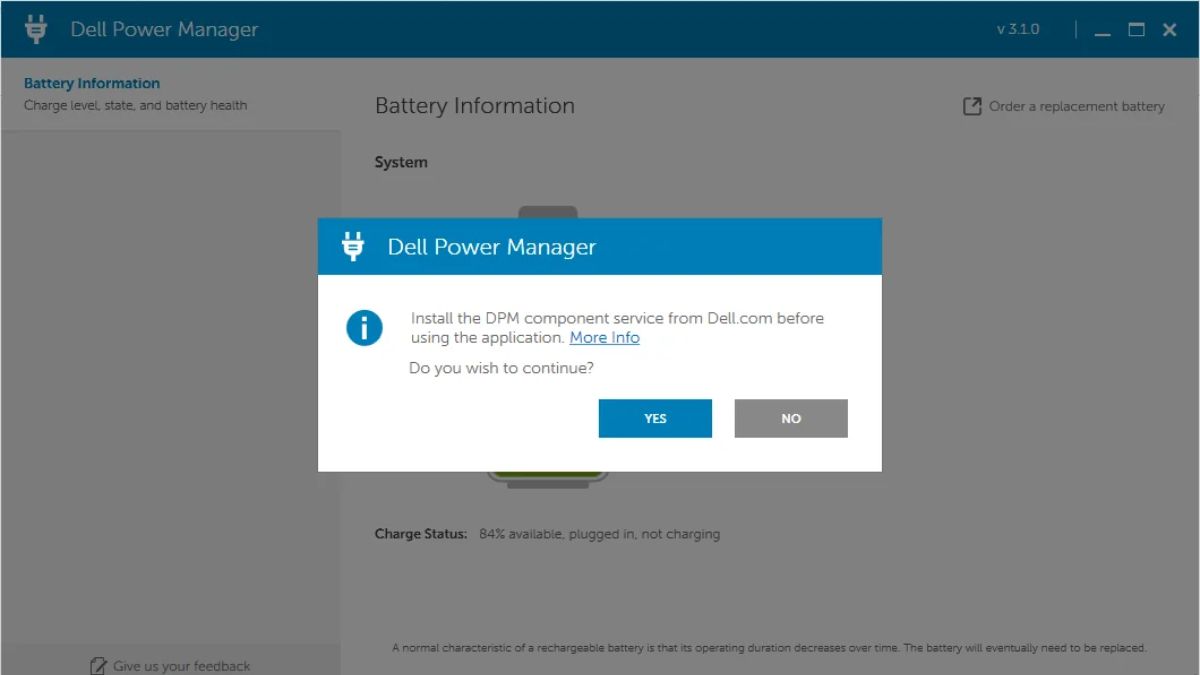Click the plug logo in title bar

(x=36, y=29)
